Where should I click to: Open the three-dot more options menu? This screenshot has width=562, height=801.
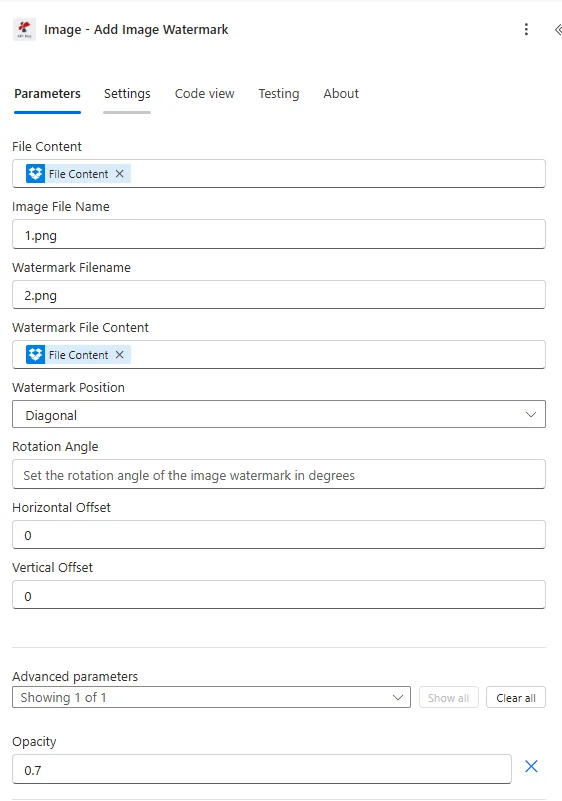tap(526, 29)
